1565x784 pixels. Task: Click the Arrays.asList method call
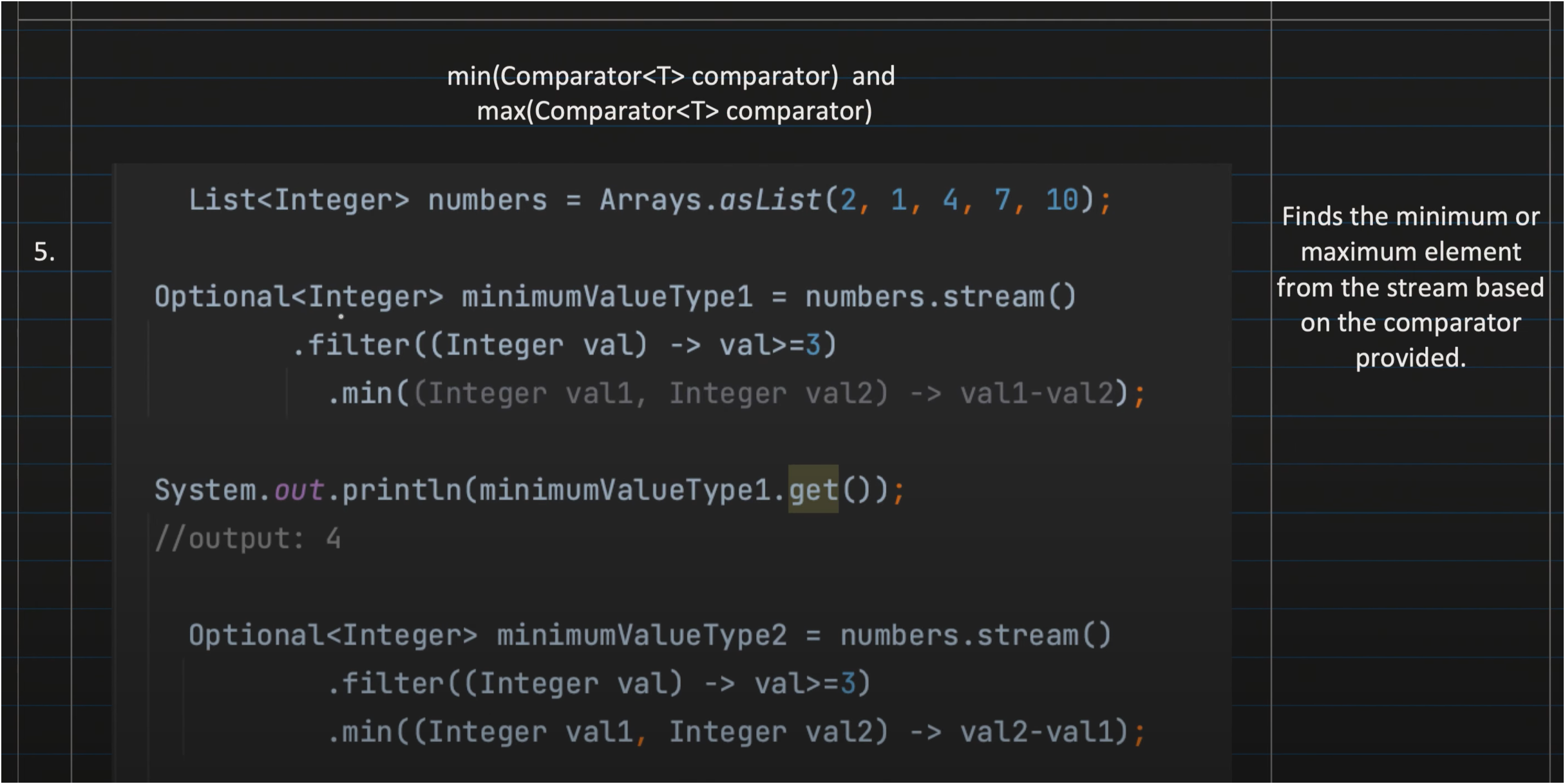coord(710,200)
